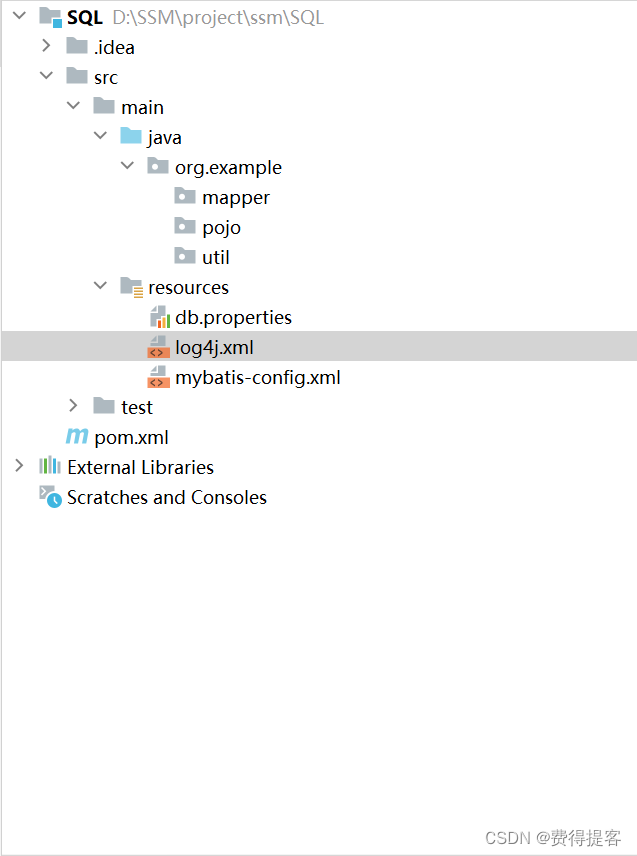Click the Scratches and Consoles icon
This screenshot has width=637, height=856.
[47, 497]
